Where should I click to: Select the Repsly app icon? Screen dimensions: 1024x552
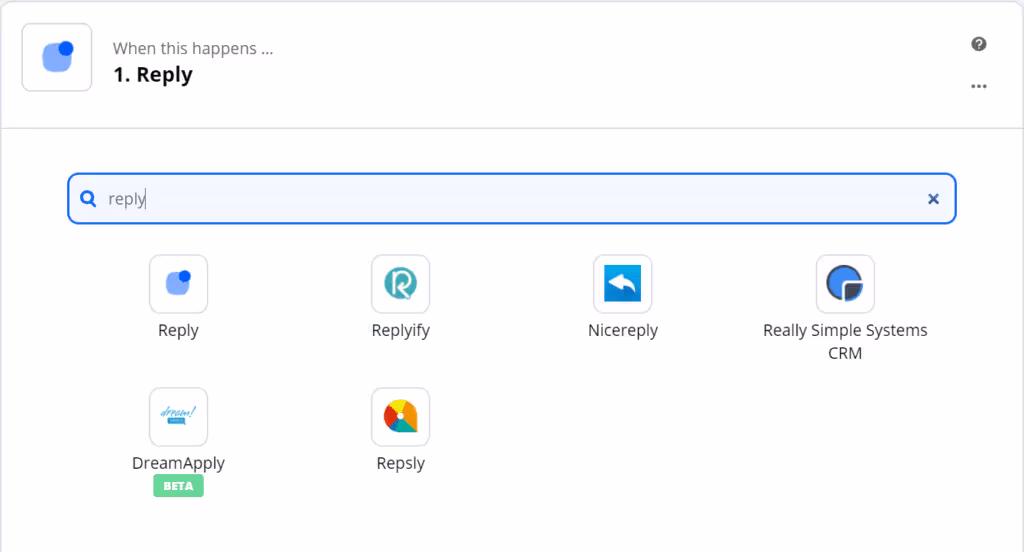click(x=400, y=417)
